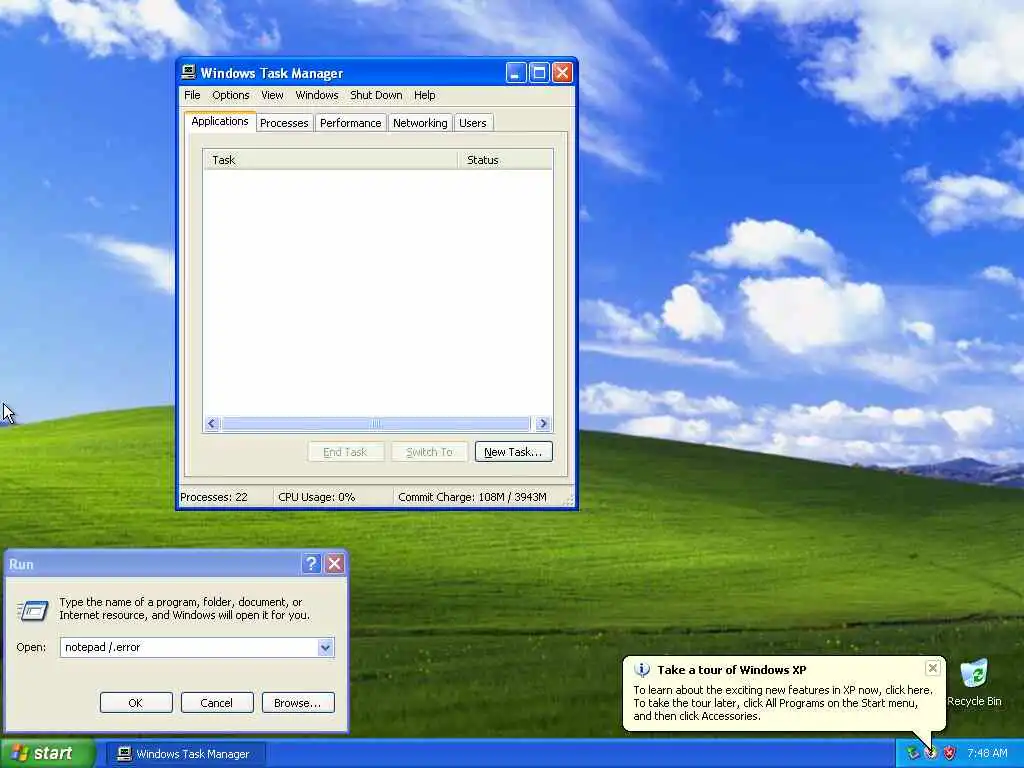Click the New Task... button

click(x=513, y=452)
